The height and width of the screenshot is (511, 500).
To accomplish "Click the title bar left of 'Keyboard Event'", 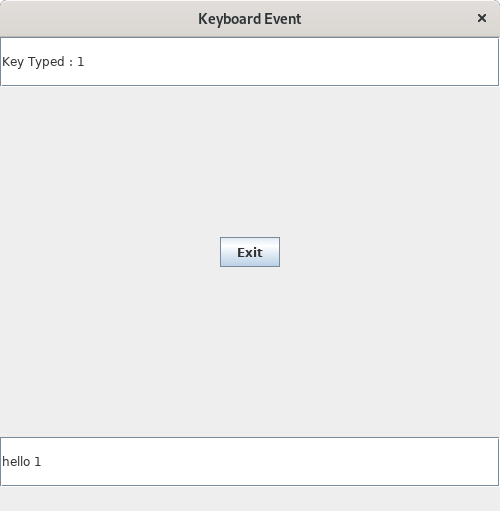I will 100,19.
